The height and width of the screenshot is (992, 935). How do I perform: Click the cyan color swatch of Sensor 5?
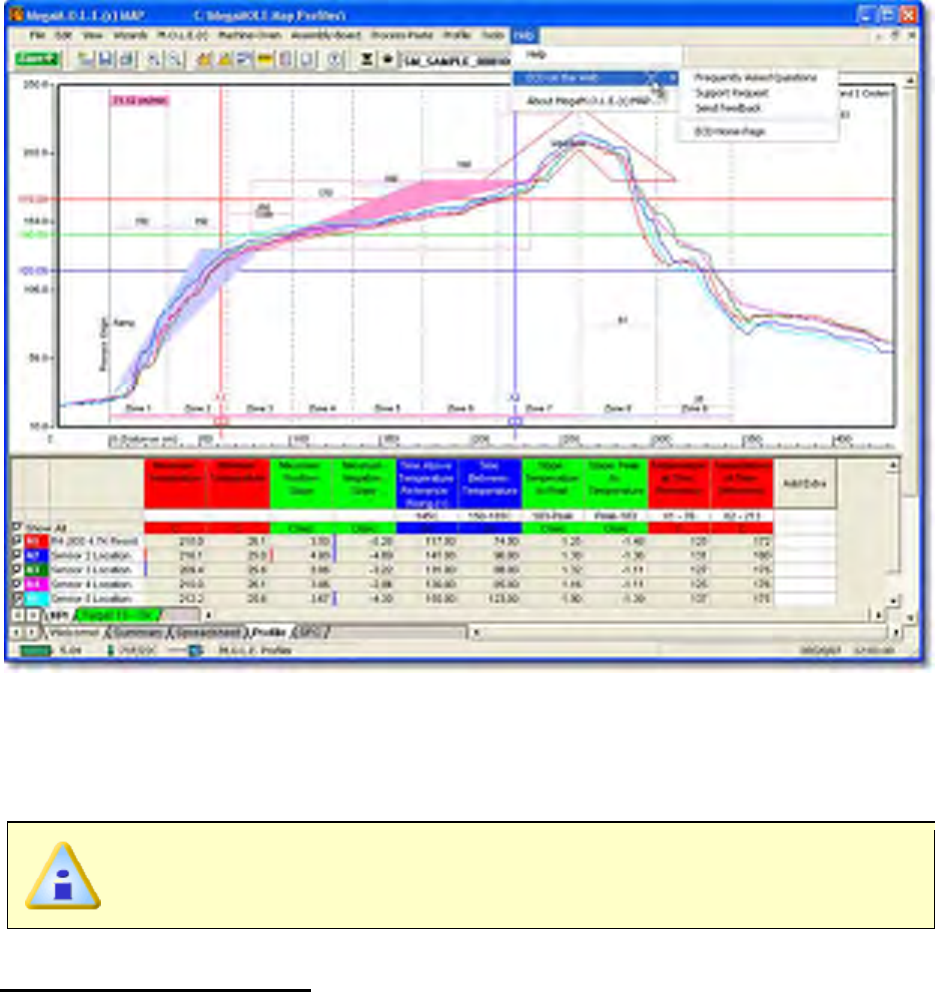[x=35, y=598]
